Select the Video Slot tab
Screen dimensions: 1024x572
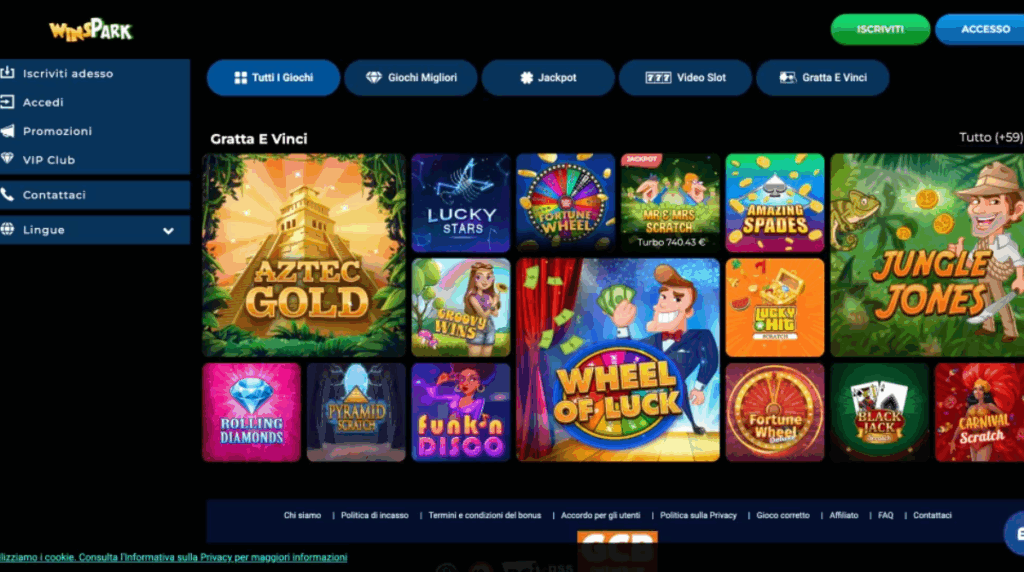pyautogui.click(x=685, y=78)
